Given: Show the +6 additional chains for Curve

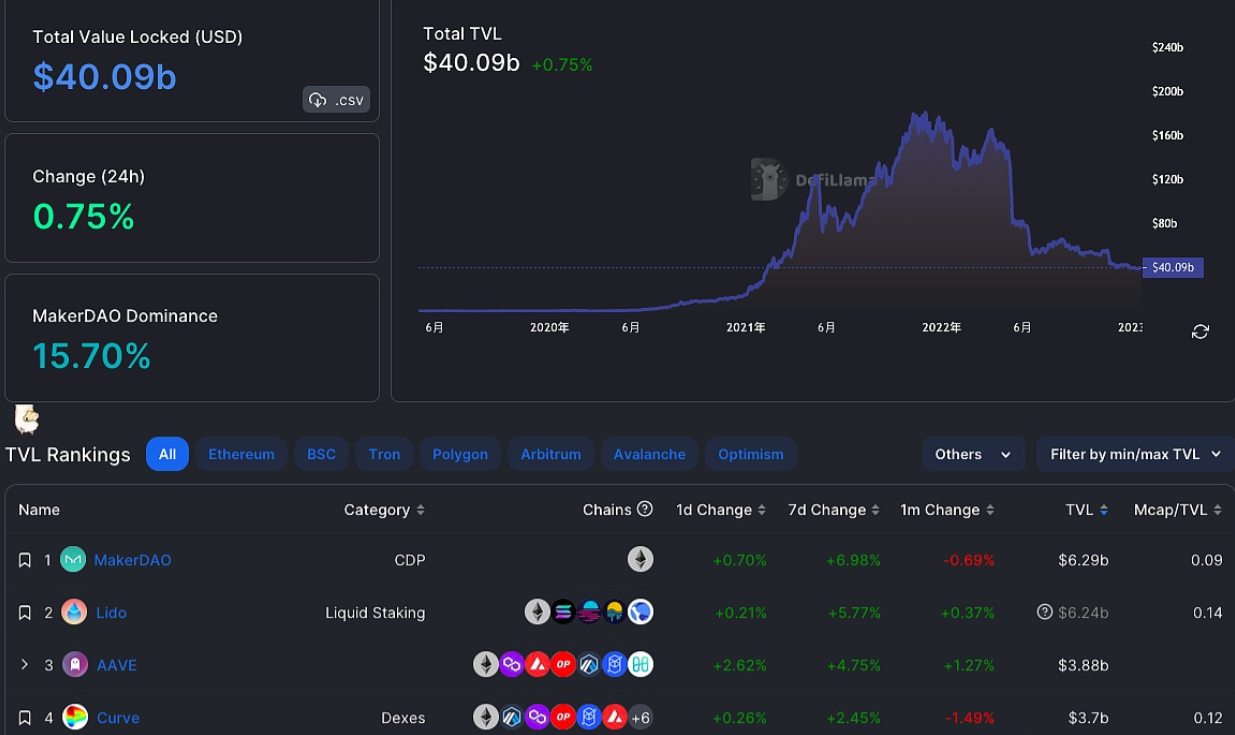Looking at the screenshot, I should [640, 717].
